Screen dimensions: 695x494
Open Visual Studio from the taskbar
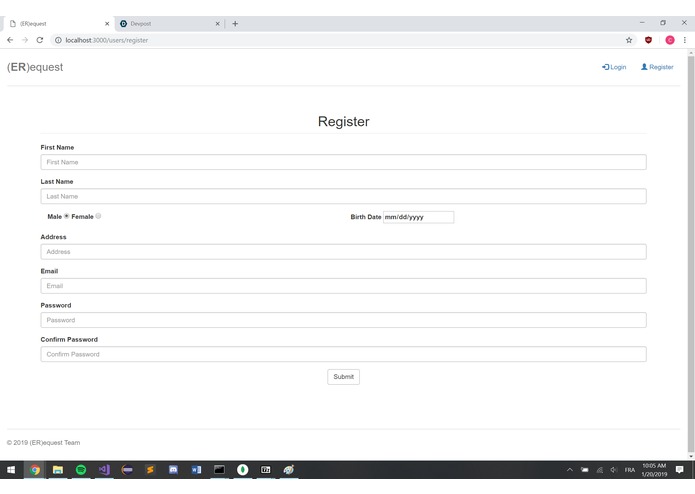click(x=104, y=470)
